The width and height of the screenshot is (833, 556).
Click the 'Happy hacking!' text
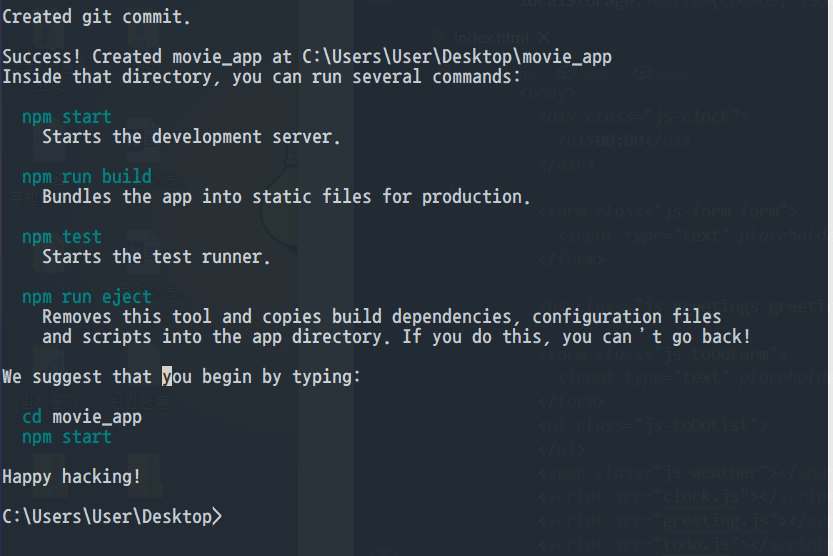tap(72, 477)
